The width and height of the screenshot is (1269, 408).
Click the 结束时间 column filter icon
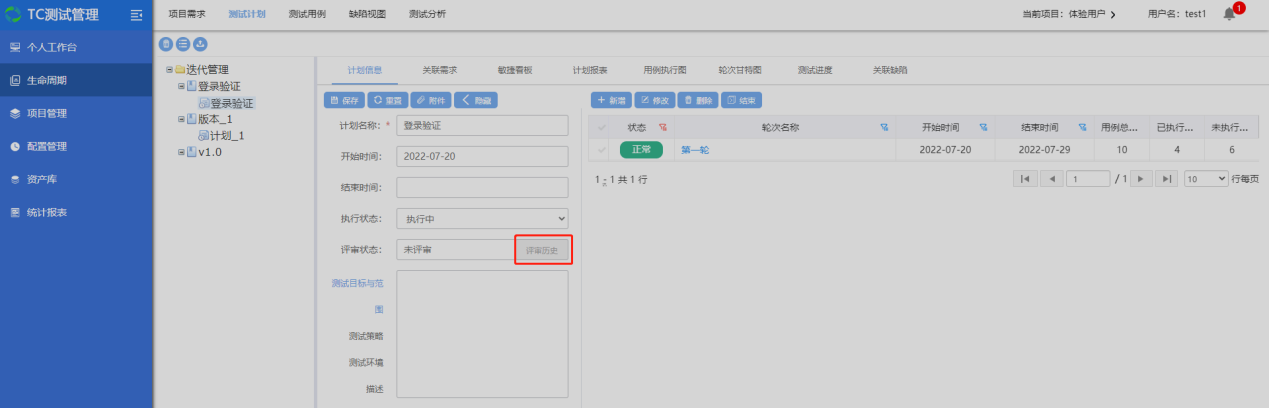coord(1084,128)
